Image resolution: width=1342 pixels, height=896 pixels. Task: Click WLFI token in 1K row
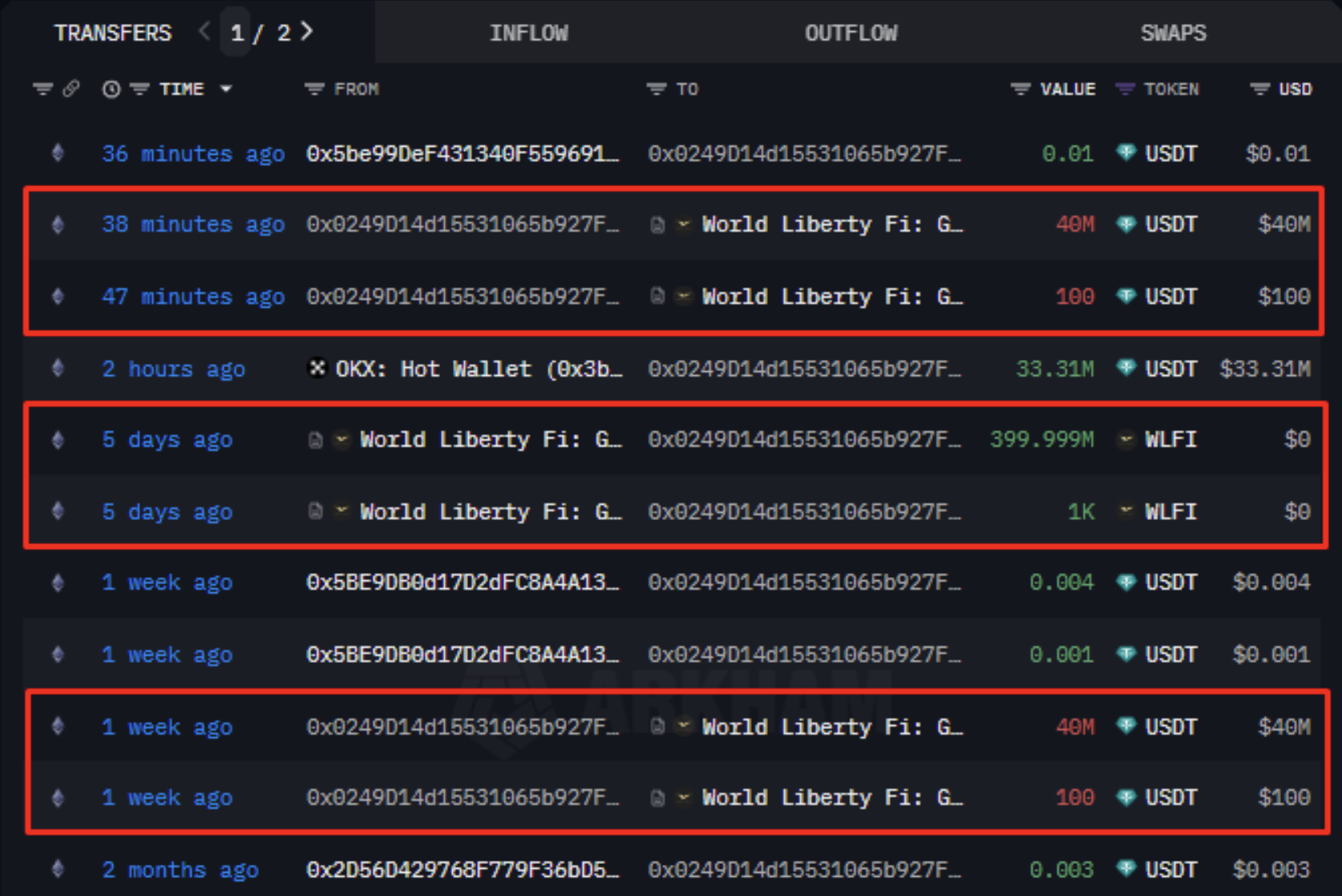coord(1171,511)
